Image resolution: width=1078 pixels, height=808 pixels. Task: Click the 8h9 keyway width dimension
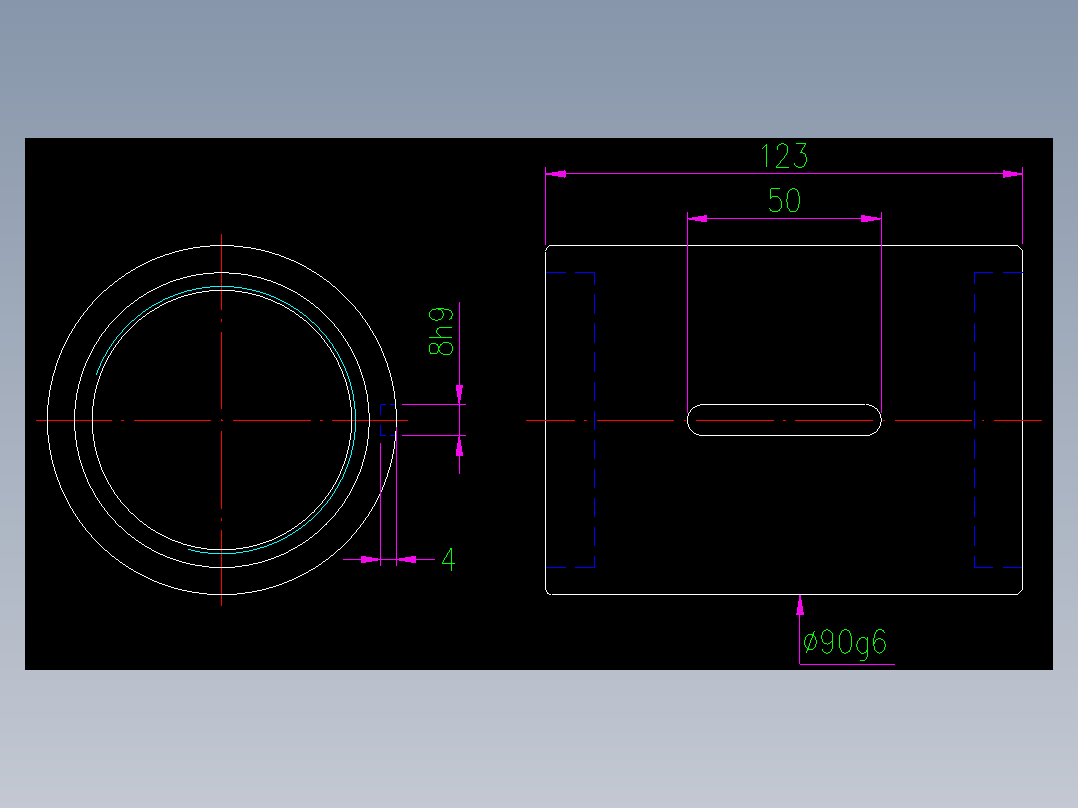click(x=441, y=331)
